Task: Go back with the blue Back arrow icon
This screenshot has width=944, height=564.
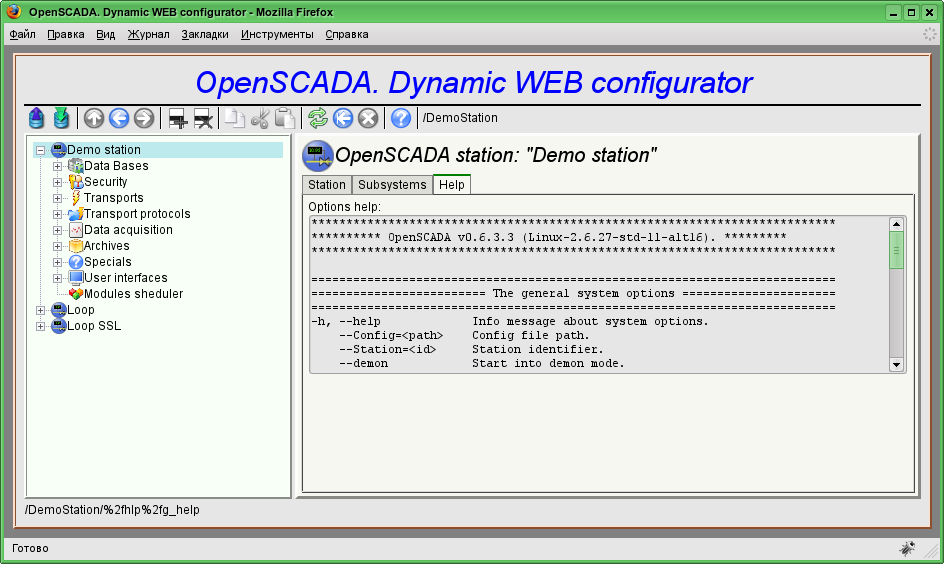Action: pos(119,118)
